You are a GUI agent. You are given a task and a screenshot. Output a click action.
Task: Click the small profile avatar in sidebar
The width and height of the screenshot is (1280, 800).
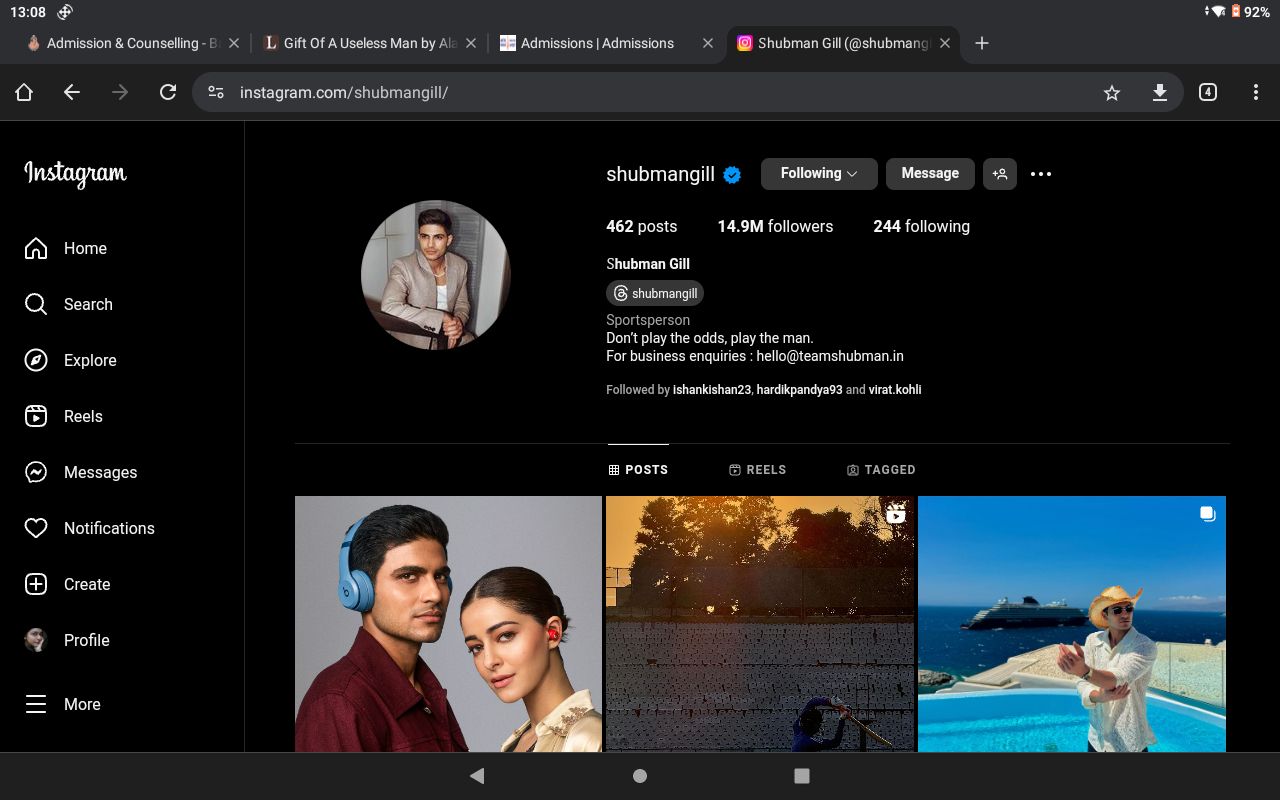[x=36, y=640]
